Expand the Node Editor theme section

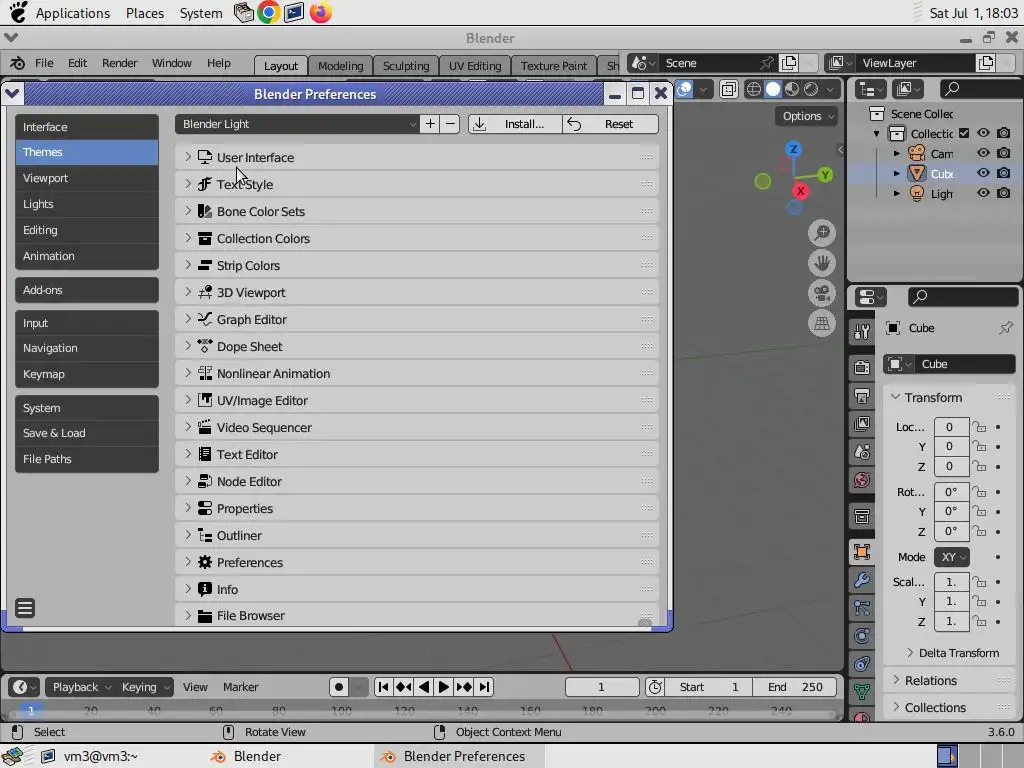coord(417,481)
